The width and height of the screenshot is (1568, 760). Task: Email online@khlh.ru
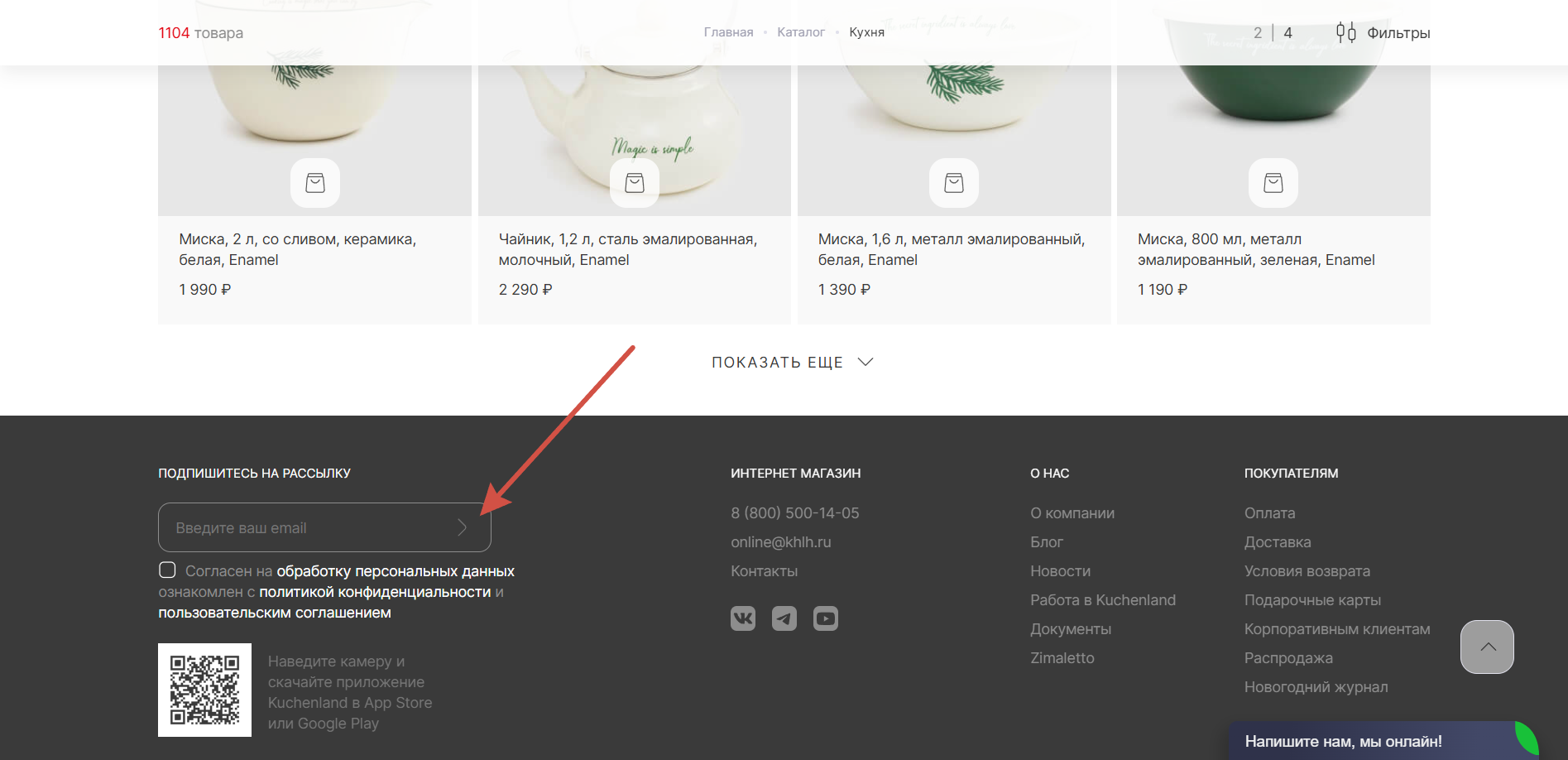[x=781, y=542]
